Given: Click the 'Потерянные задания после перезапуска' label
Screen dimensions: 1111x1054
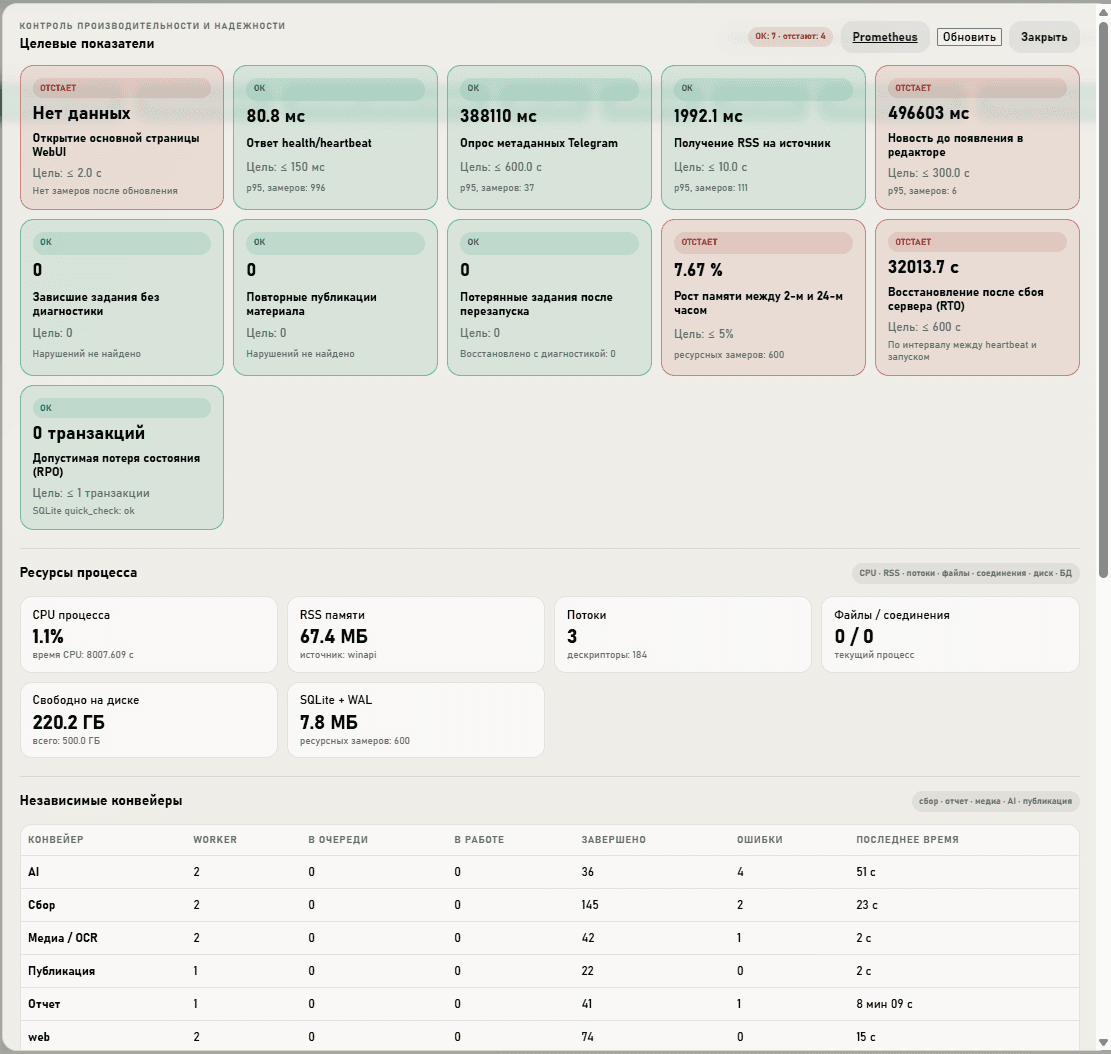Looking at the screenshot, I should (x=536, y=304).
